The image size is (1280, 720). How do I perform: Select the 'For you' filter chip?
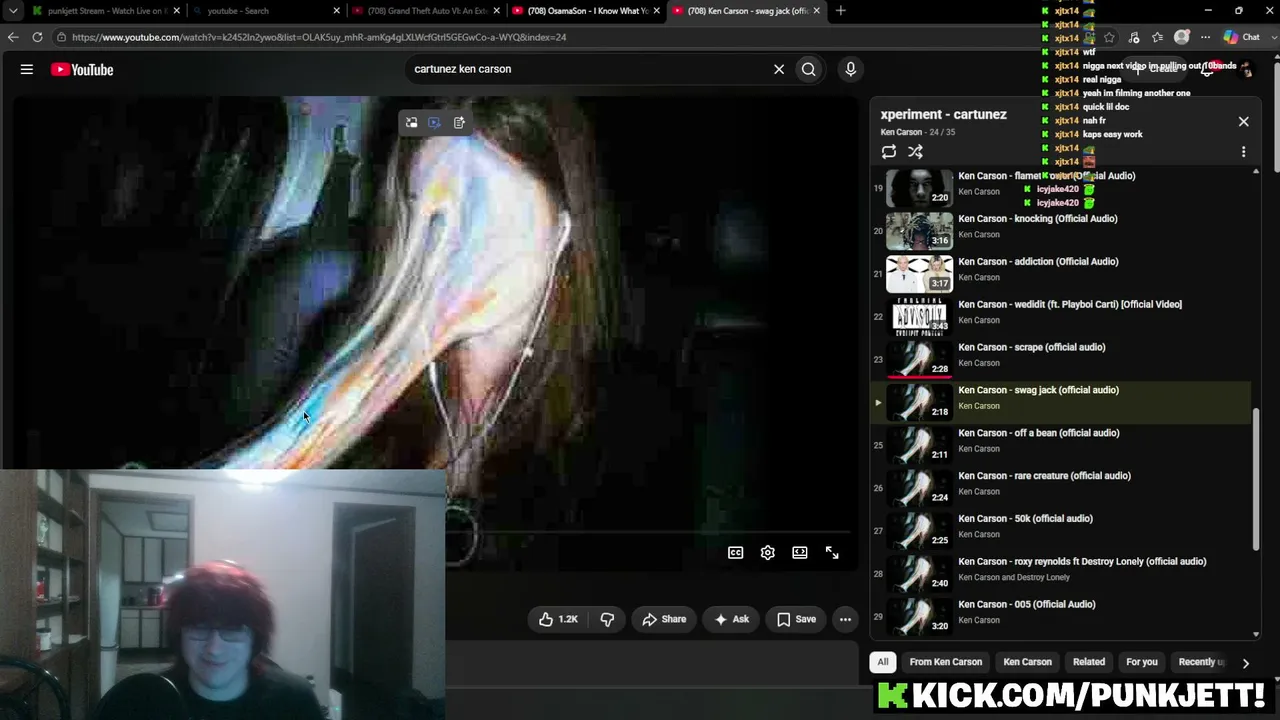1142,662
